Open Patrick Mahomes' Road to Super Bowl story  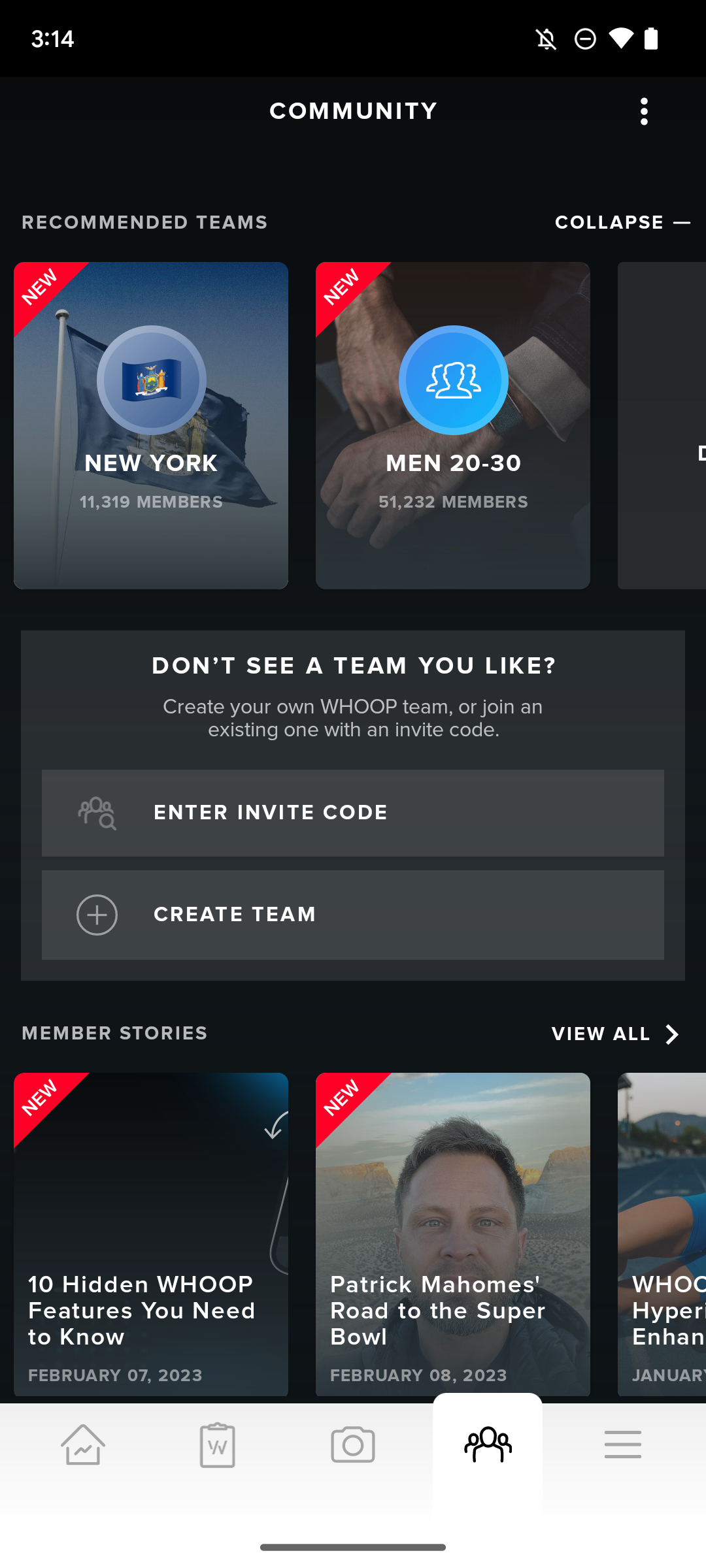click(453, 1234)
